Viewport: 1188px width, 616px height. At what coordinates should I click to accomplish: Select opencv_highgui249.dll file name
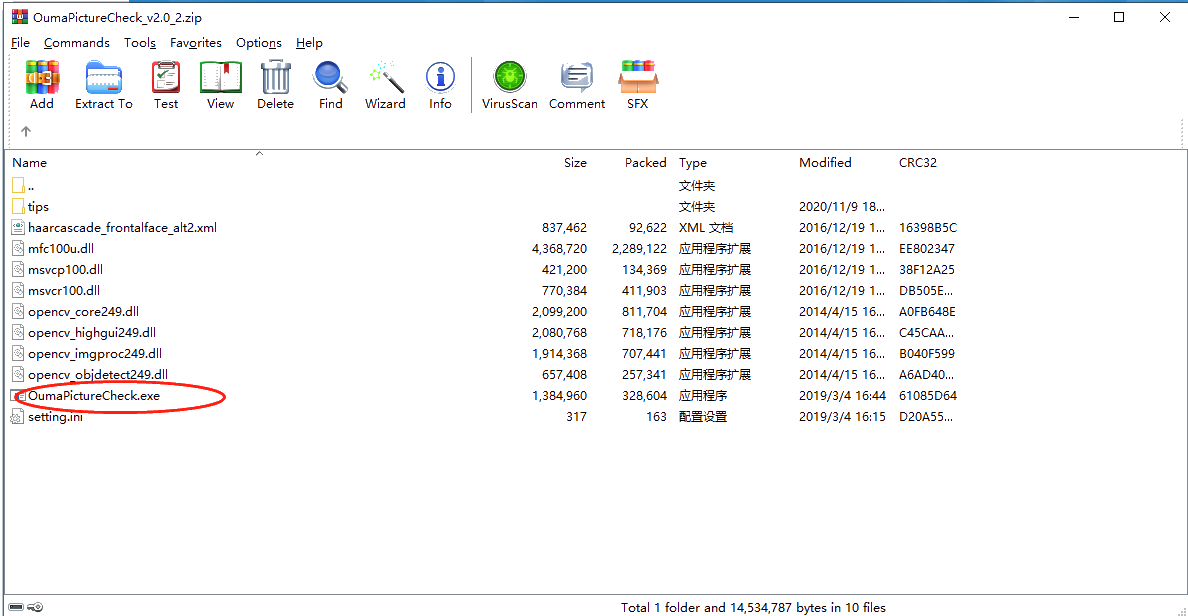pyautogui.click(x=92, y=333)
